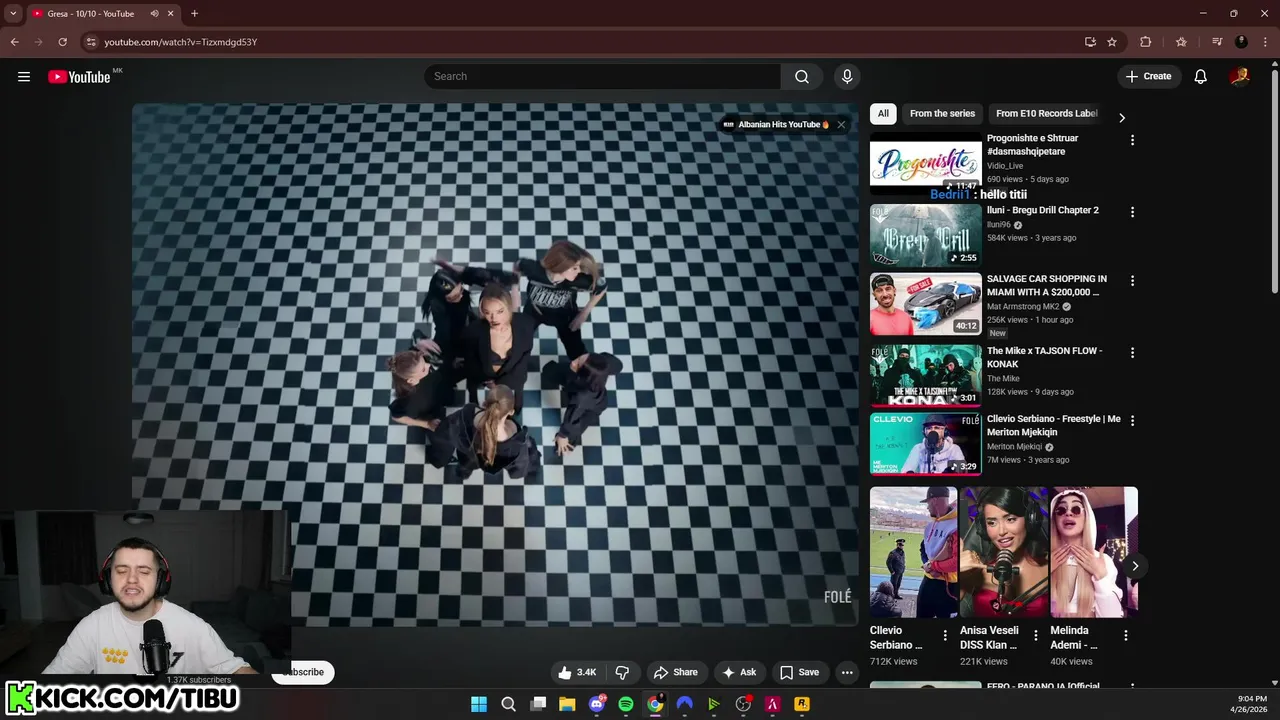Open Anisa Veseli DISS short thumbnail
The height and width of the screenshot is (720, 1280).
tap(1003, 552)
